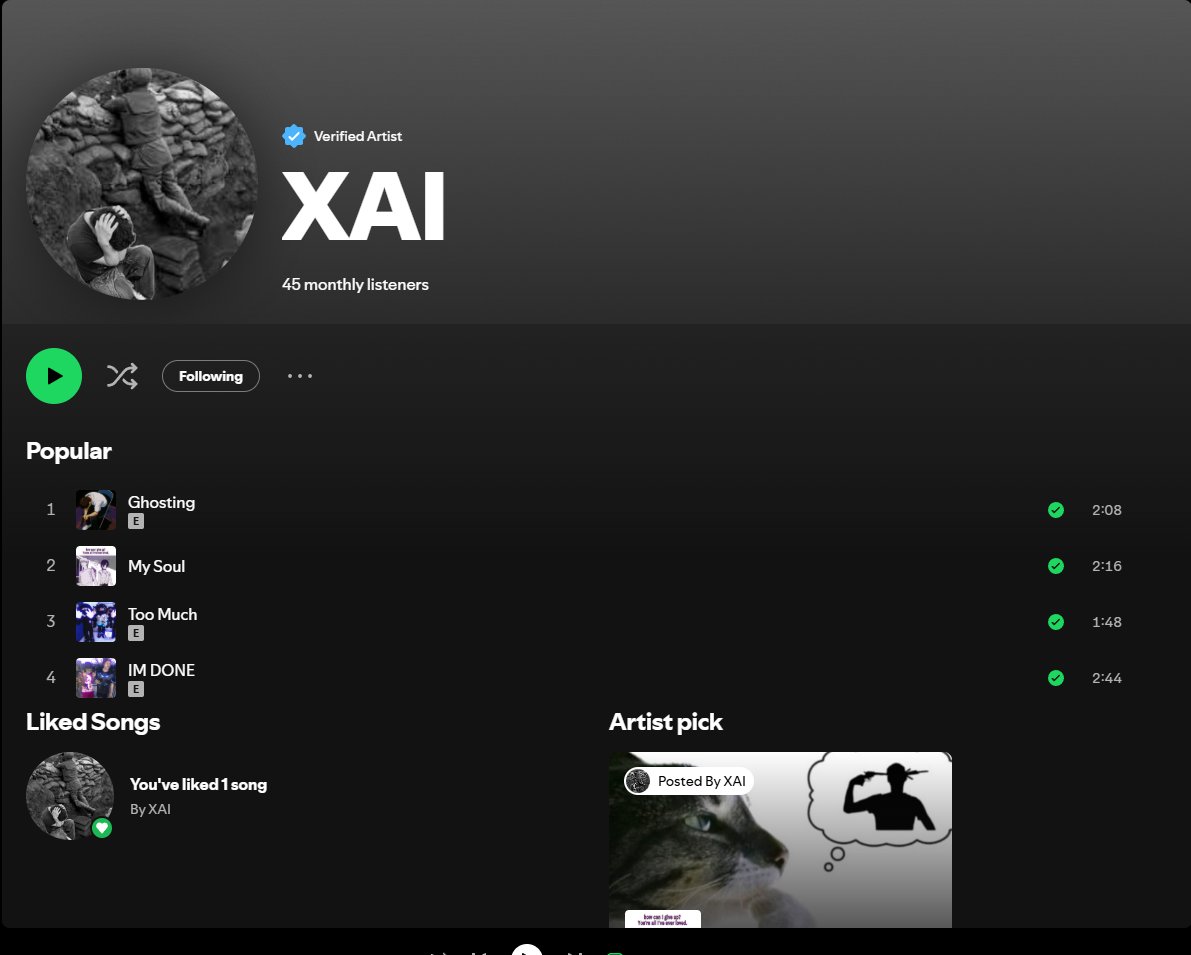Click the Artist pick section heading

(665, 722)
